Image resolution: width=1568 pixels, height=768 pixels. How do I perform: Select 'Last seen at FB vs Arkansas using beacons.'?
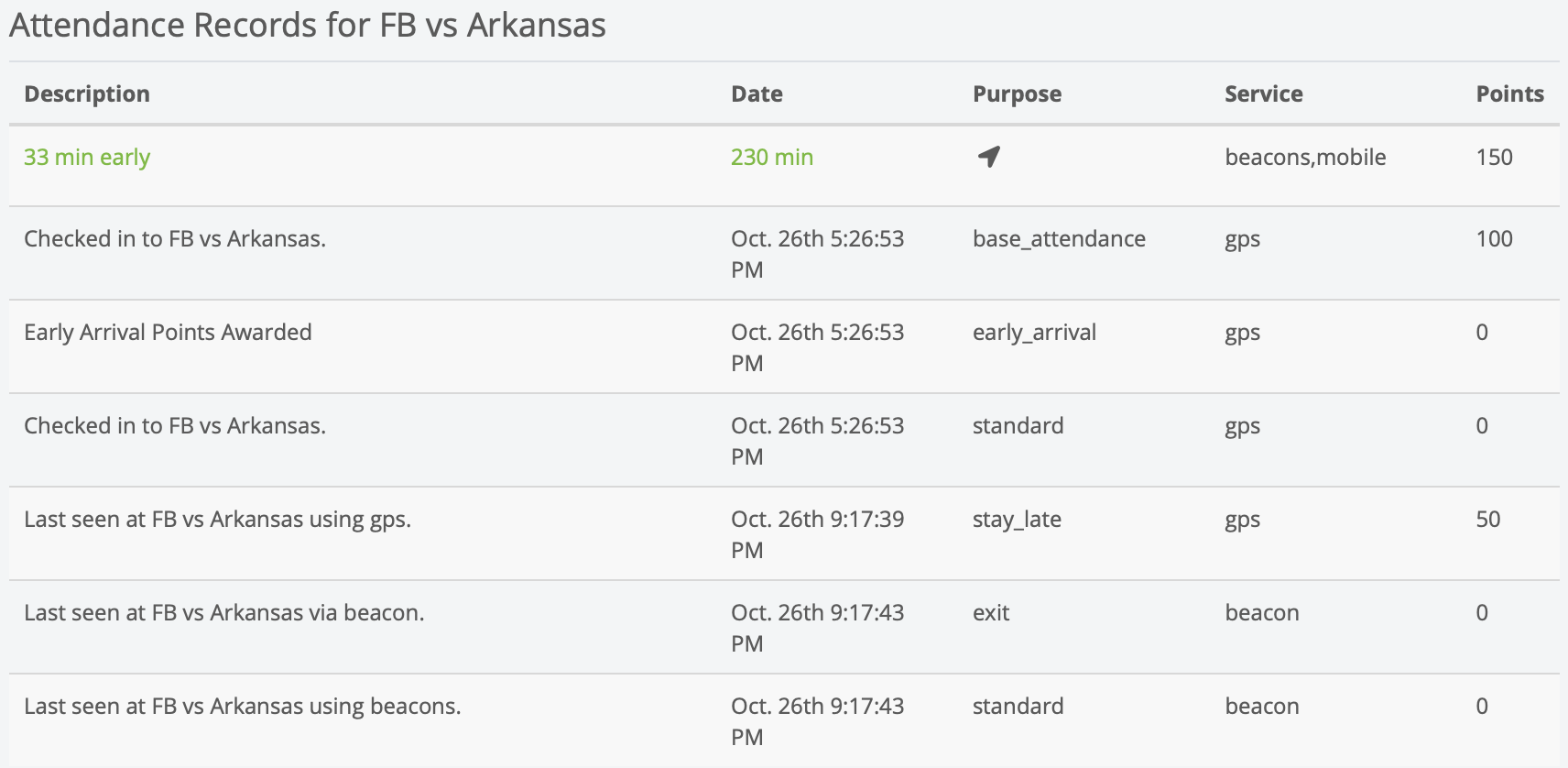pos(242,706)
